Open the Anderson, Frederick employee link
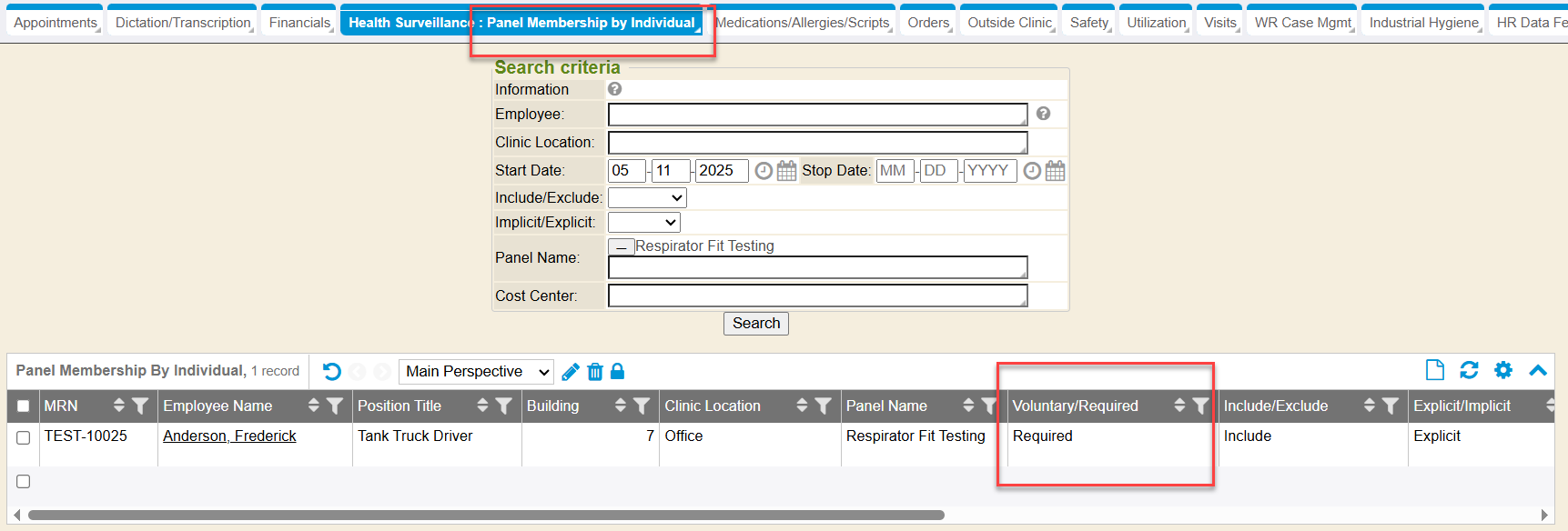Screen dimensions: 1568x531 [229, 436]
